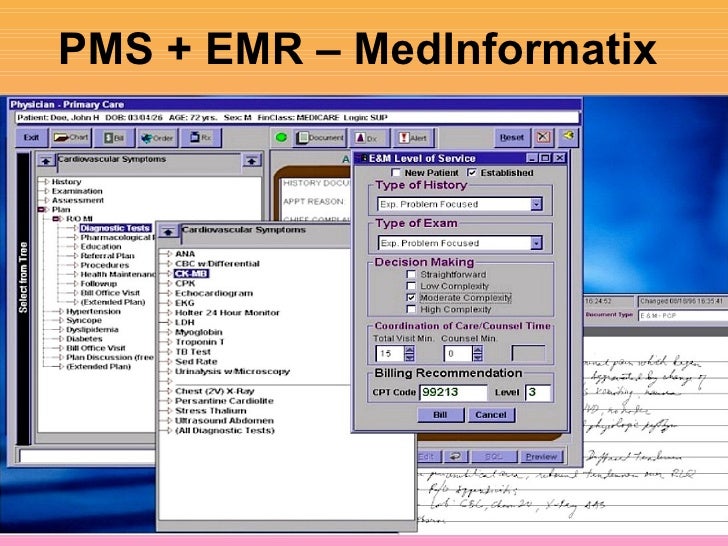
Task: Click the up arrow left of Cardiovascular Symptoms
Action: [x=46, y=161]
